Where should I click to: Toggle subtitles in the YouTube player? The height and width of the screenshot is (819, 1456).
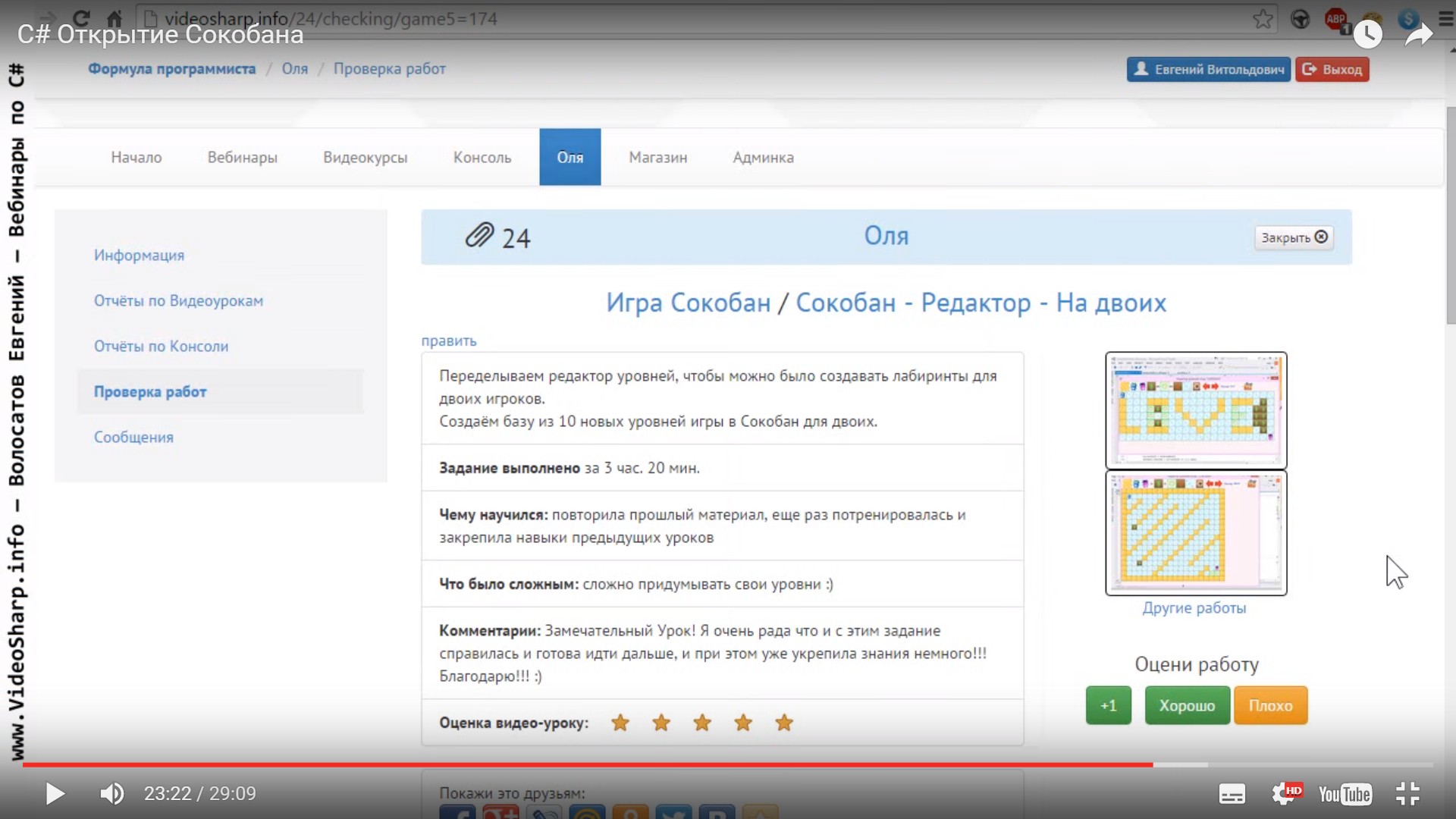point(1232,794)
